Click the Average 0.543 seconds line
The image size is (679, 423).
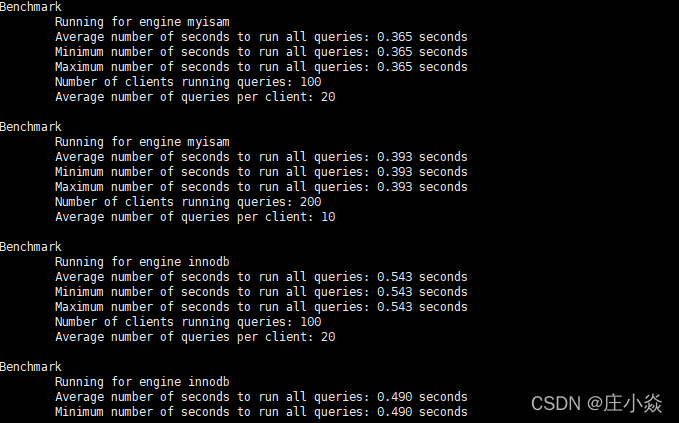point(261,277)
